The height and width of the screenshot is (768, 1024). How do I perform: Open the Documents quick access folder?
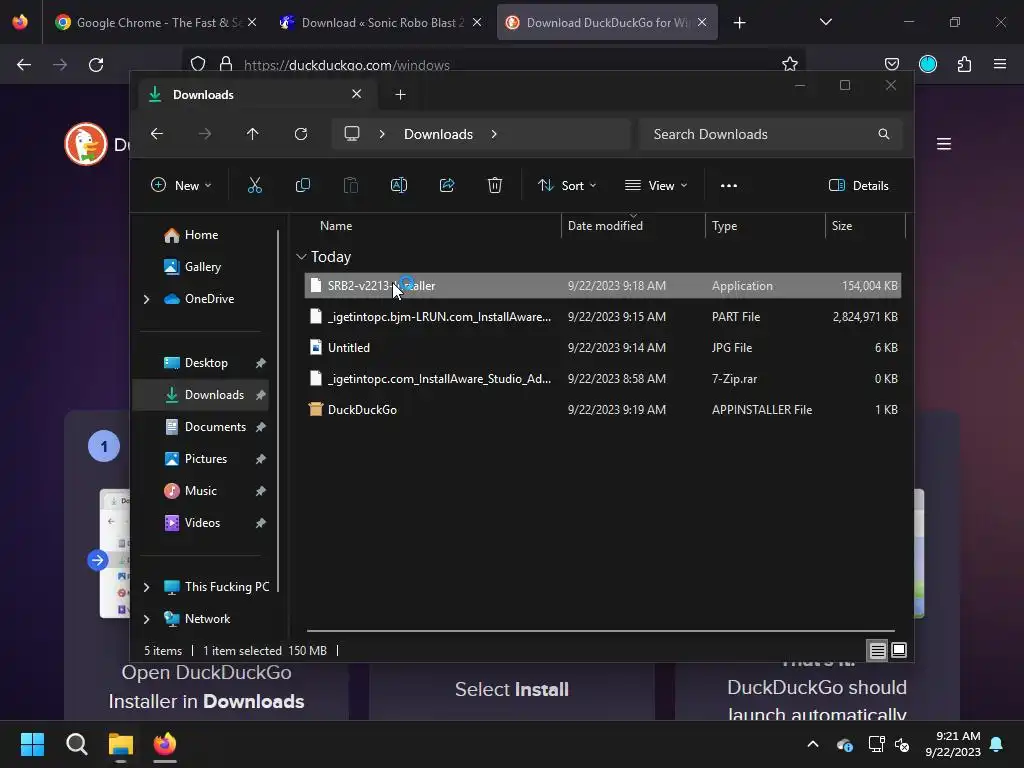(215, 427)
